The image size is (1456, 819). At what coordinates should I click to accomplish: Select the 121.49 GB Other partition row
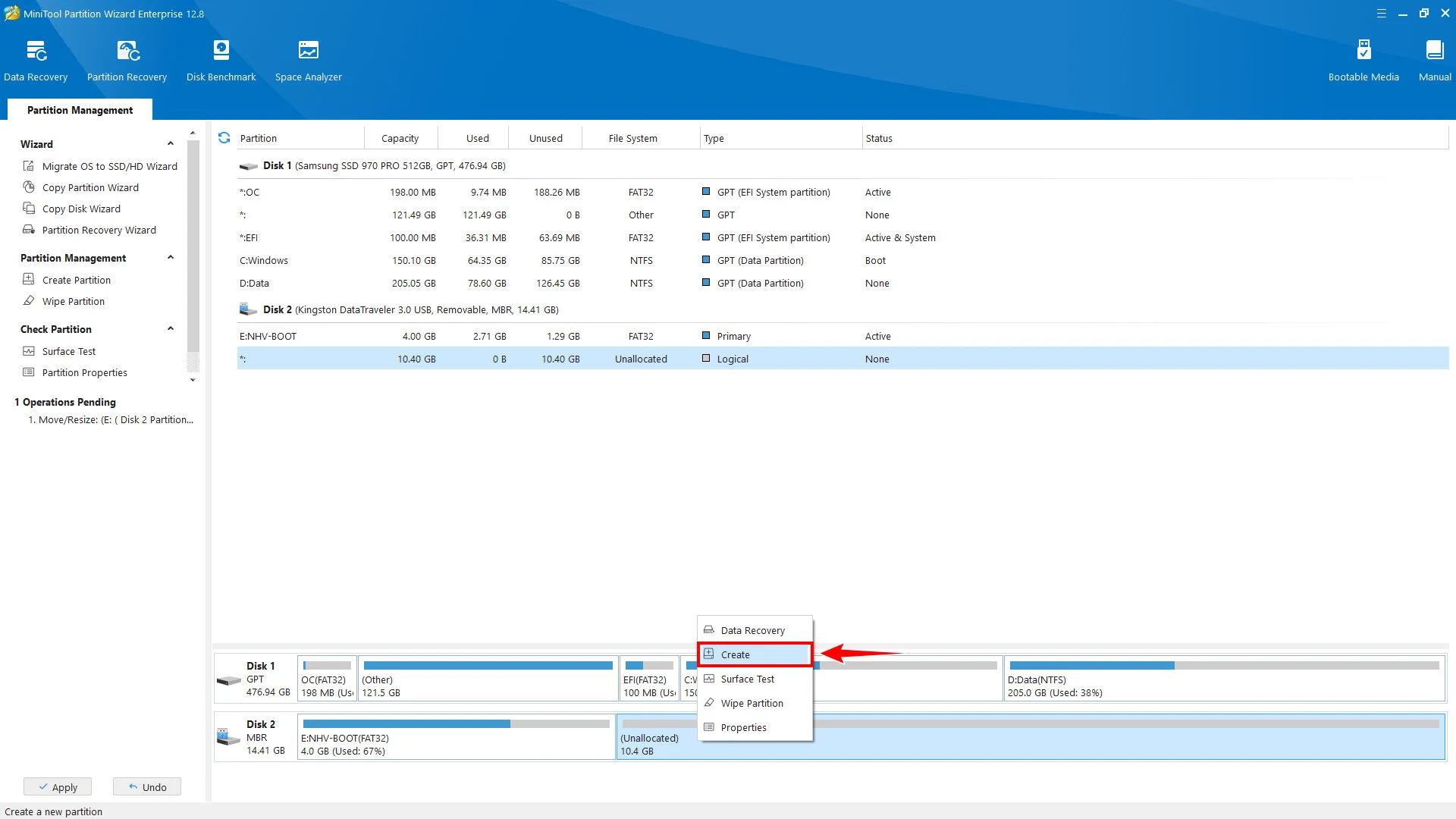click(x=842, y=215)
